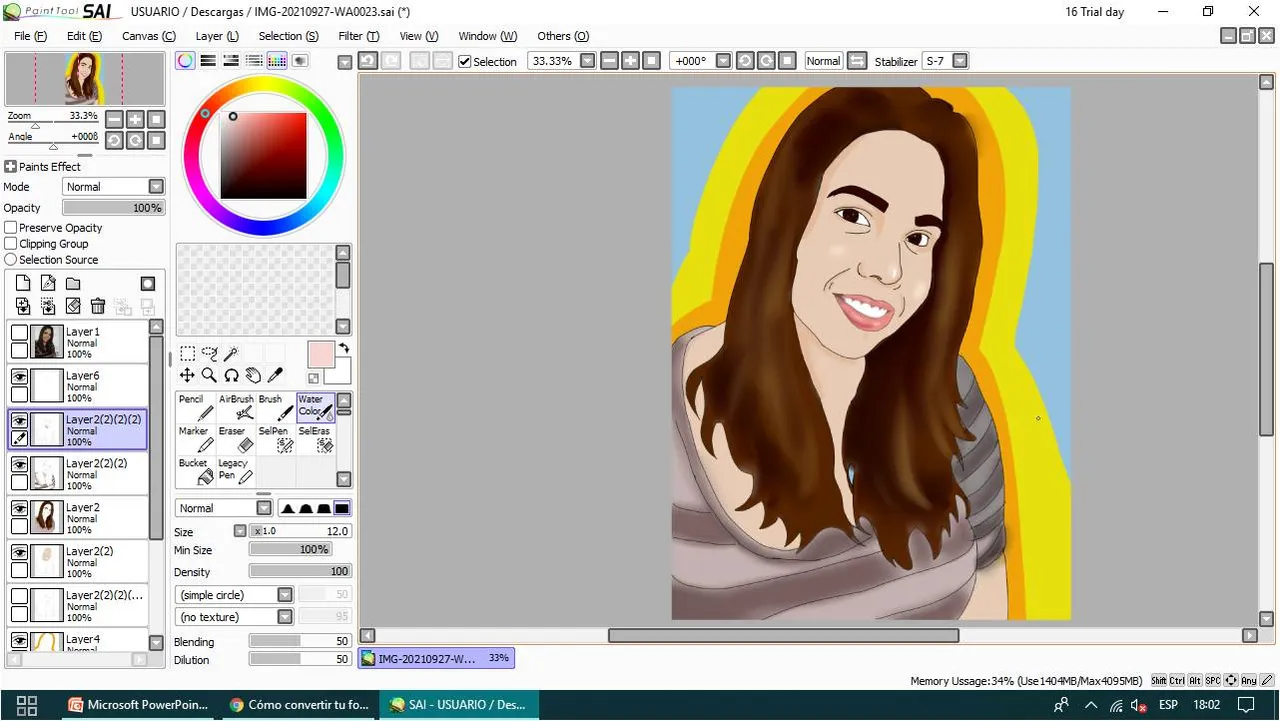Select the Water Color tool

(315, 407)
